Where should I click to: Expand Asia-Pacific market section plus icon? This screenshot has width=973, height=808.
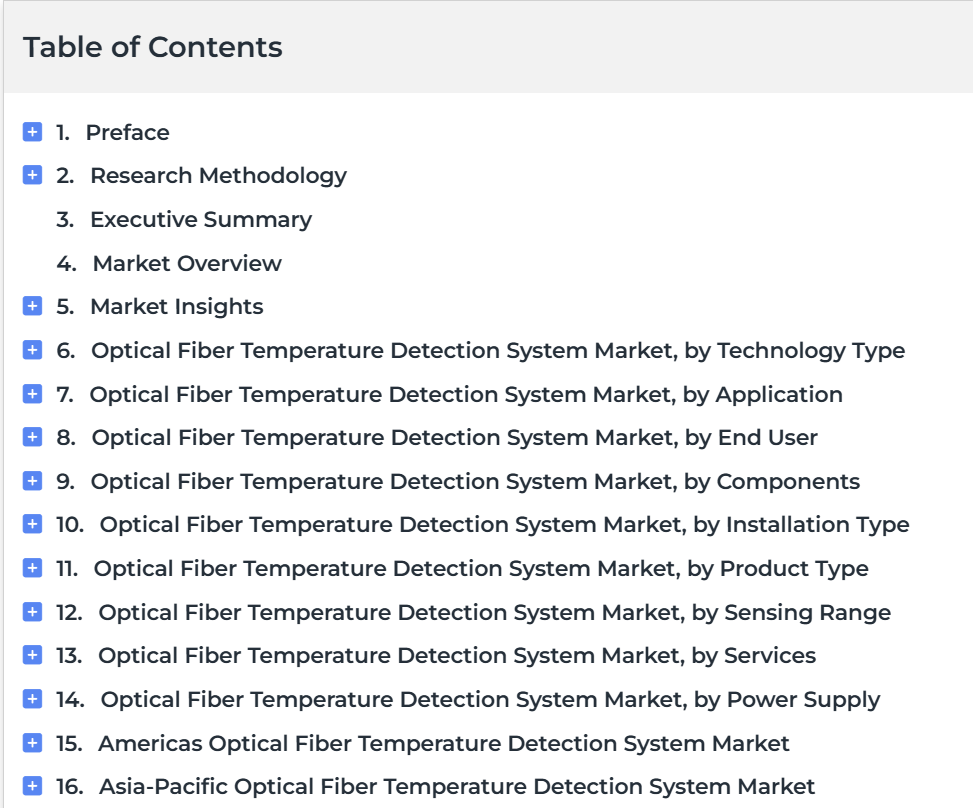pos(32,787)
